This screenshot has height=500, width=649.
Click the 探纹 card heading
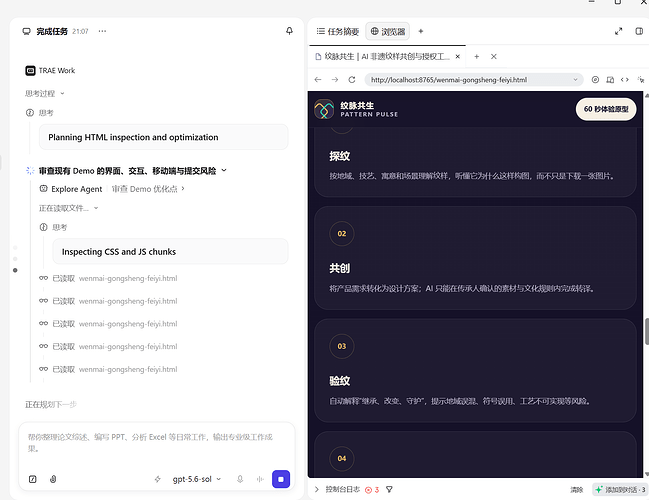(x=340, y=156)
